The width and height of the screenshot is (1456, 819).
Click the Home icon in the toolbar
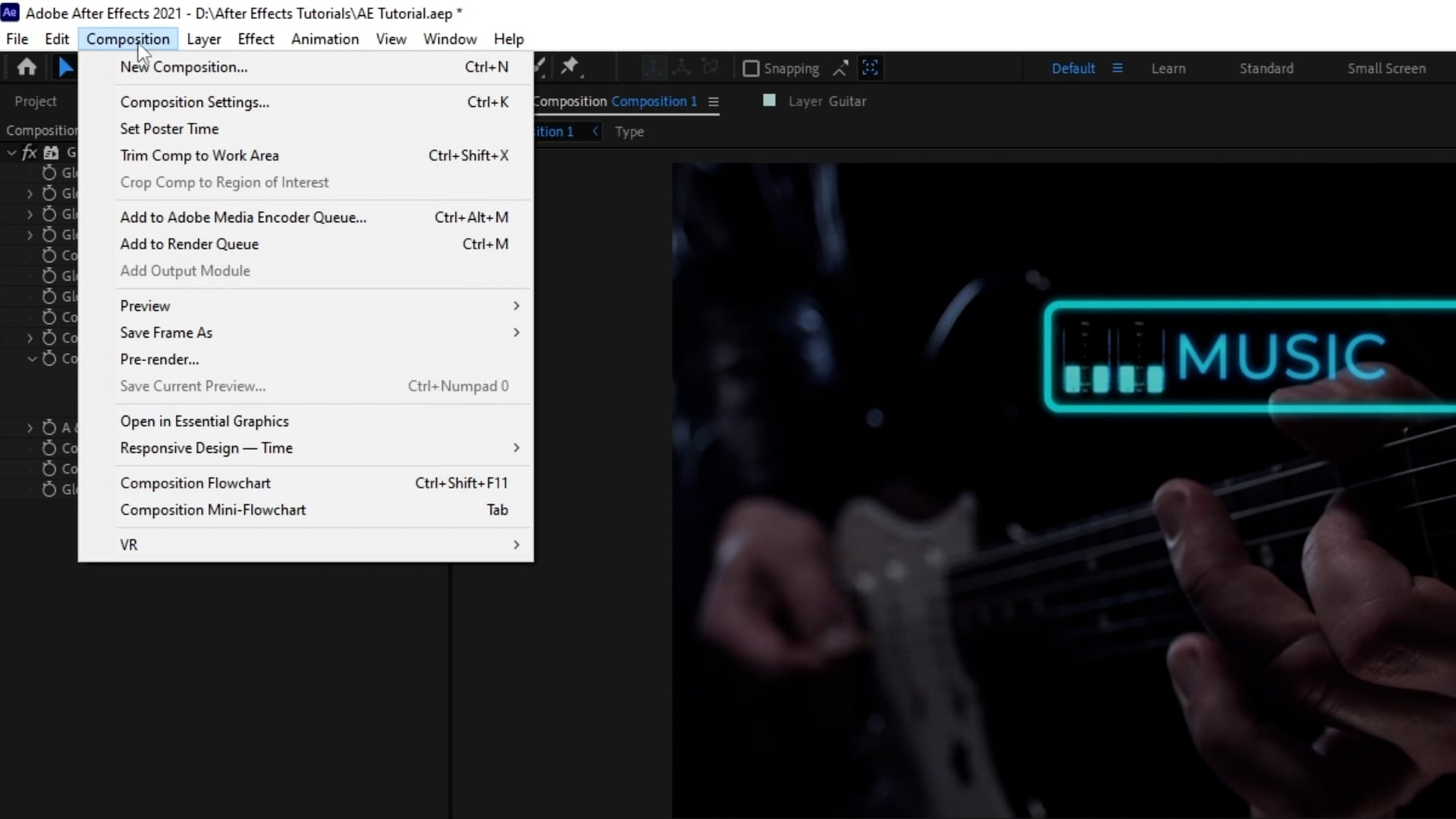coord(27,67)
